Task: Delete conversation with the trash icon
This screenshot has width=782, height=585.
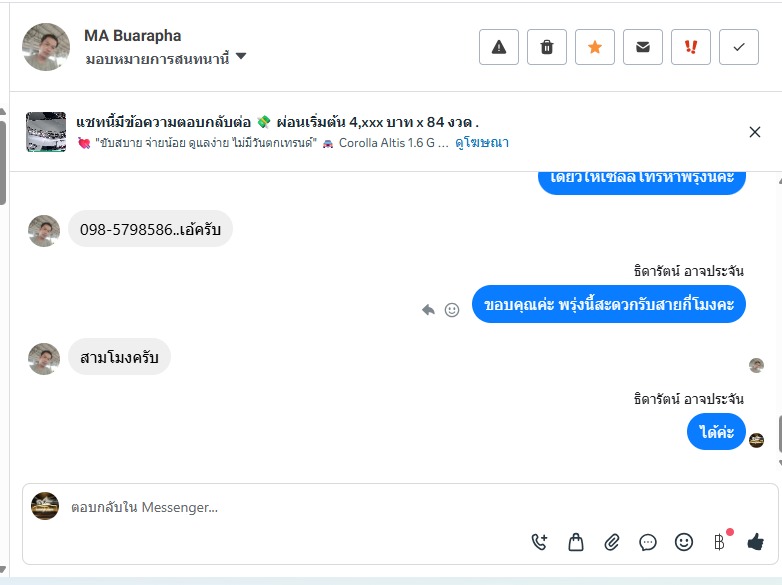Action: [547, 47]
